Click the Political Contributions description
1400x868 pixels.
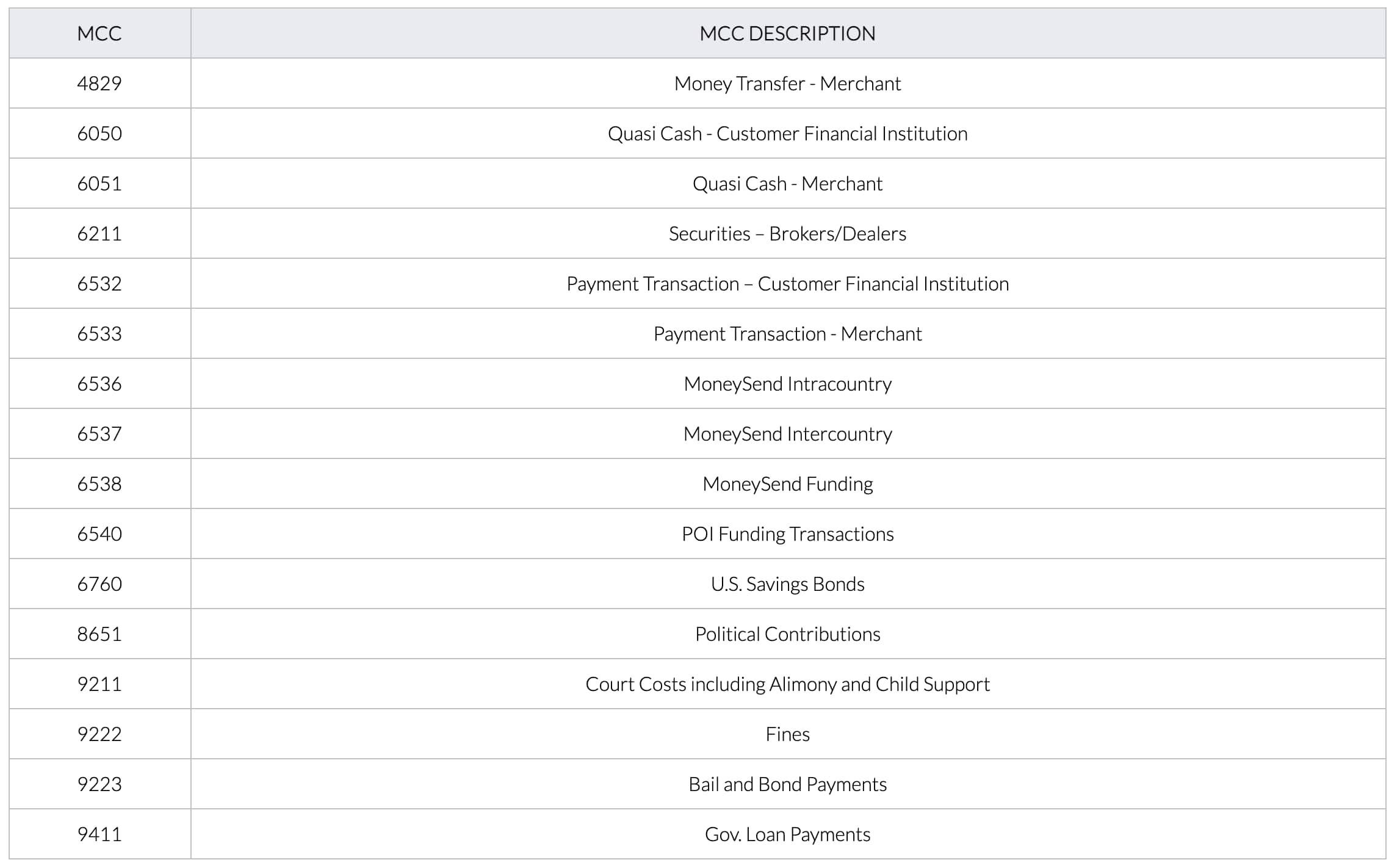pyautogui.click(x=787, y=634)
